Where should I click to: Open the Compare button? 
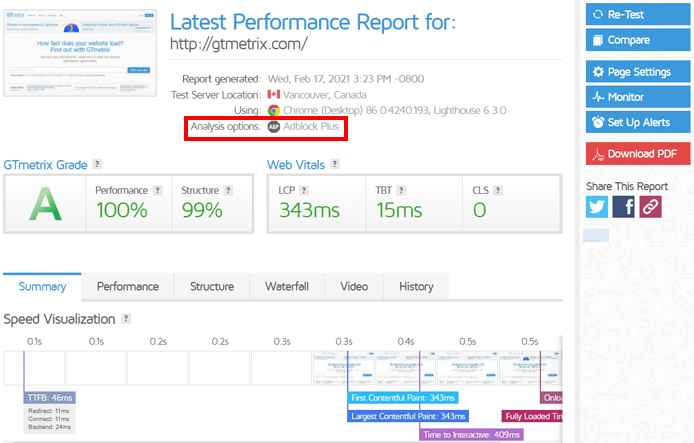pyautogui.click(x=637, y=40)
